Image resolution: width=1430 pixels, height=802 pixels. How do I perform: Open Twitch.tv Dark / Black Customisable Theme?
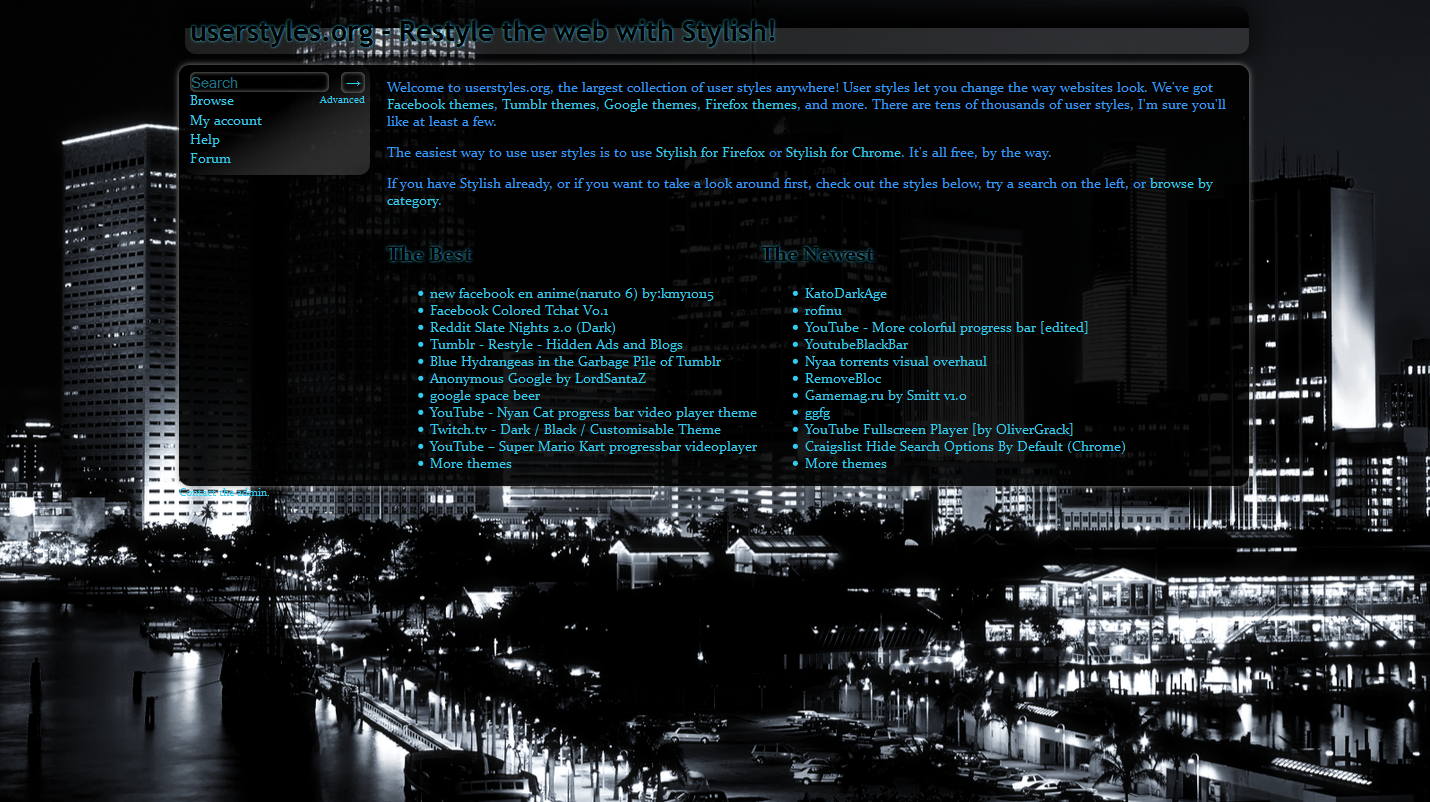(575, 430)
